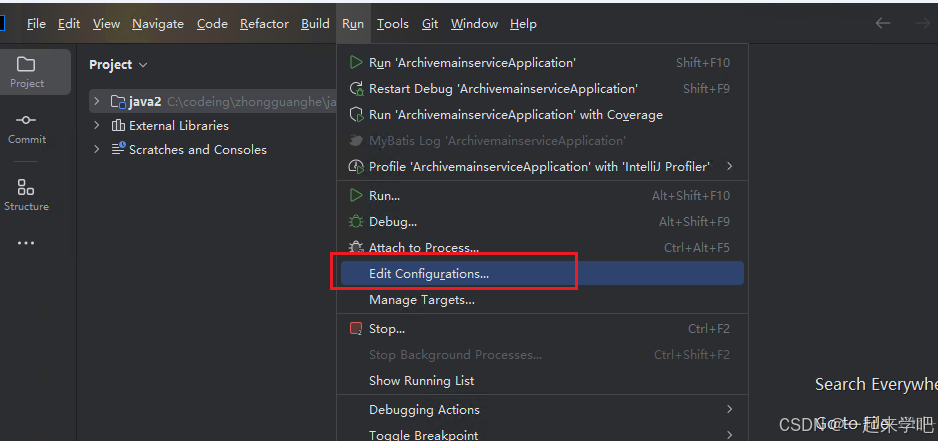Viewport: 938px width, 441px height.
Task: Open the Help menu
Action: (x=523, y=23)
